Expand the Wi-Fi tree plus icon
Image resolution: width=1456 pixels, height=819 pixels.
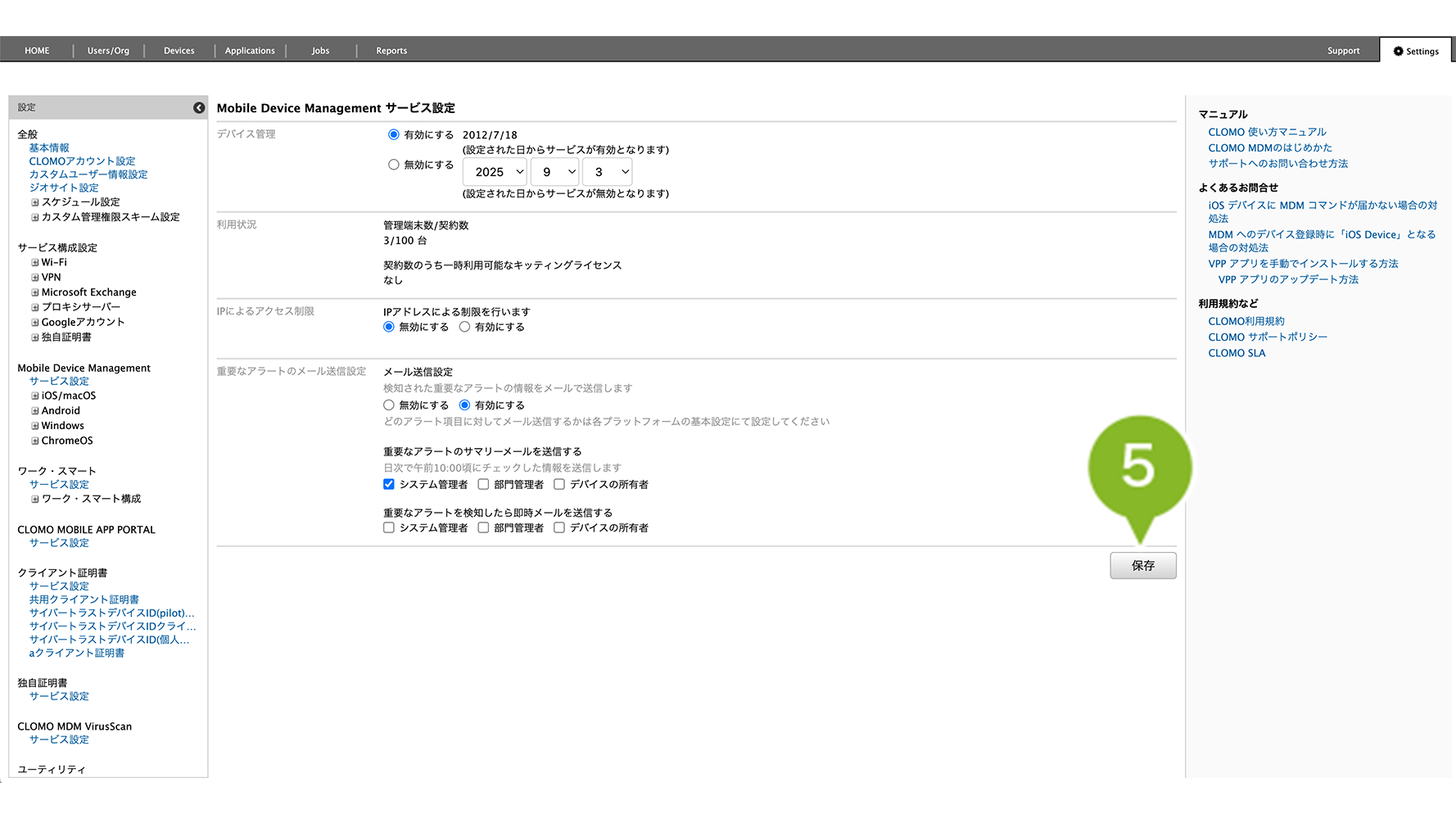35,263
